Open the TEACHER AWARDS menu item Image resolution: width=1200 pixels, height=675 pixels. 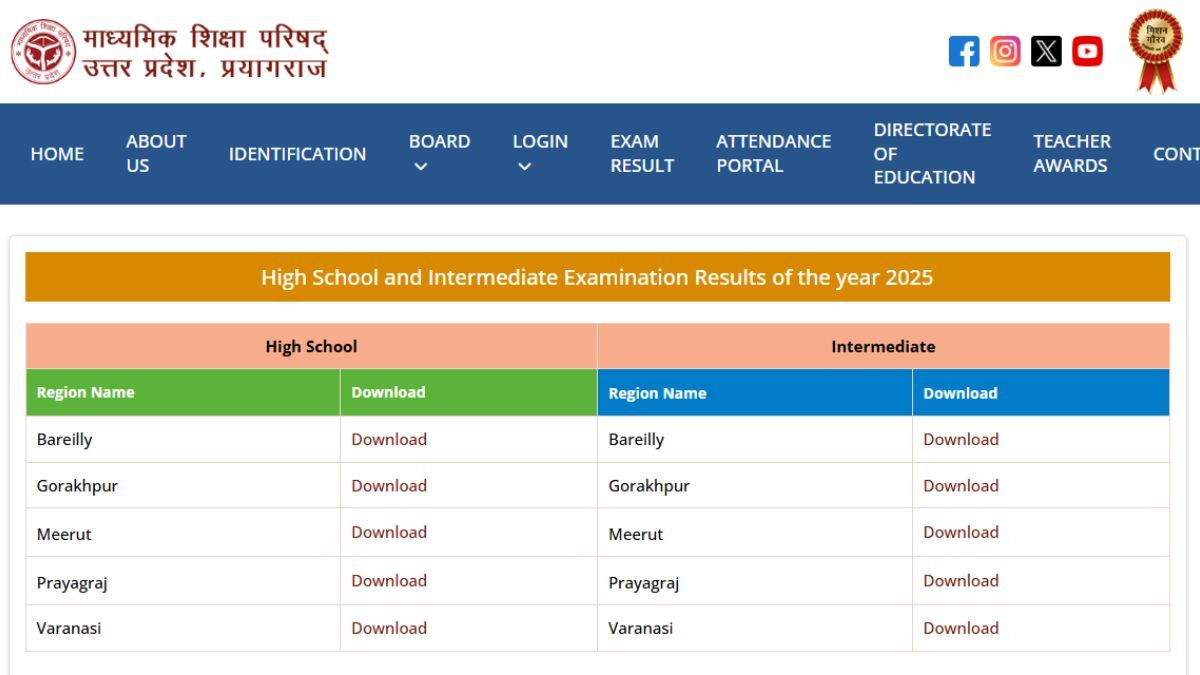1071,153
